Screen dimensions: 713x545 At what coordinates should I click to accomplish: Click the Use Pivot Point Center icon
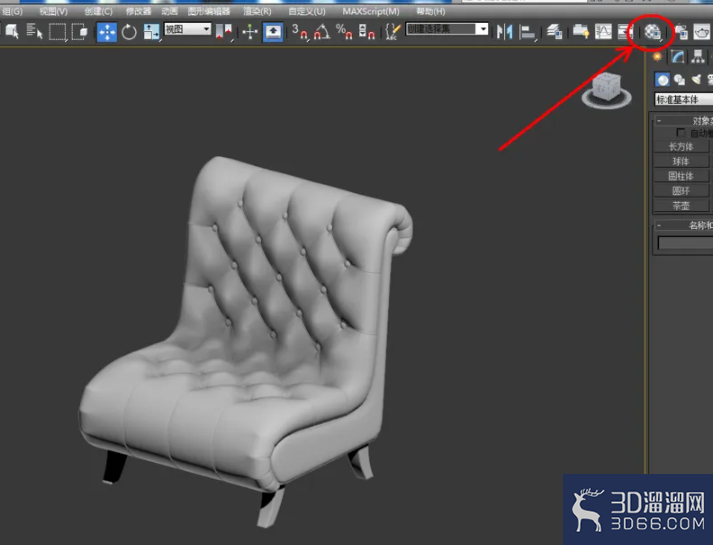224,32
